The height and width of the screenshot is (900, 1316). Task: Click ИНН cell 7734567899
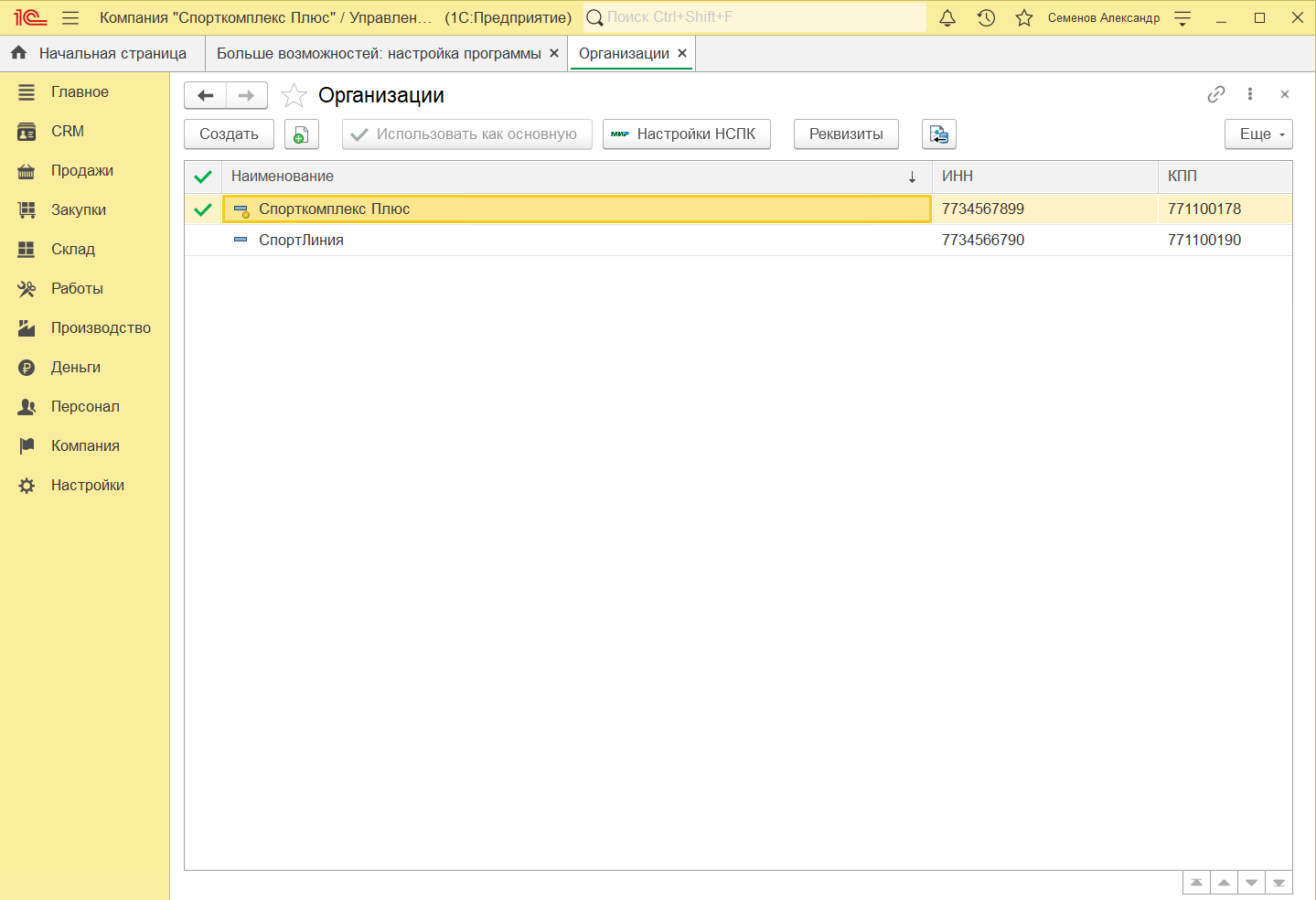coord(1044,209)
